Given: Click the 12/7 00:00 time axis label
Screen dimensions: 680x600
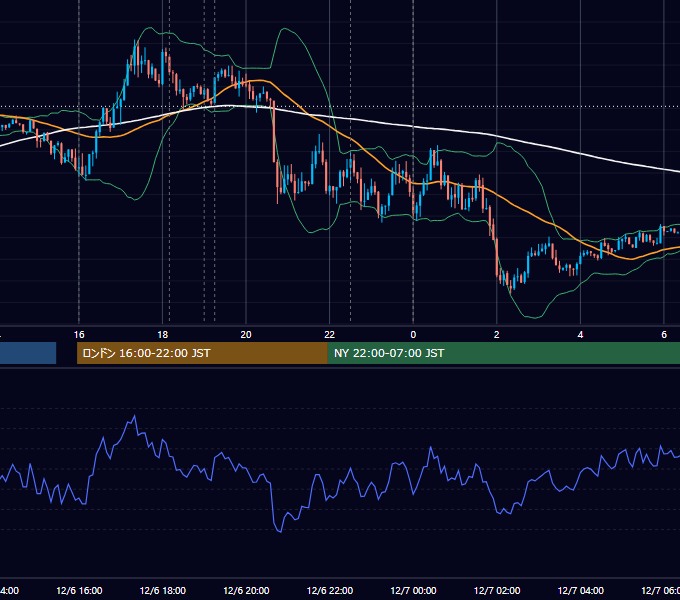Looking at the screenshot, I should (x=413, y=590).
